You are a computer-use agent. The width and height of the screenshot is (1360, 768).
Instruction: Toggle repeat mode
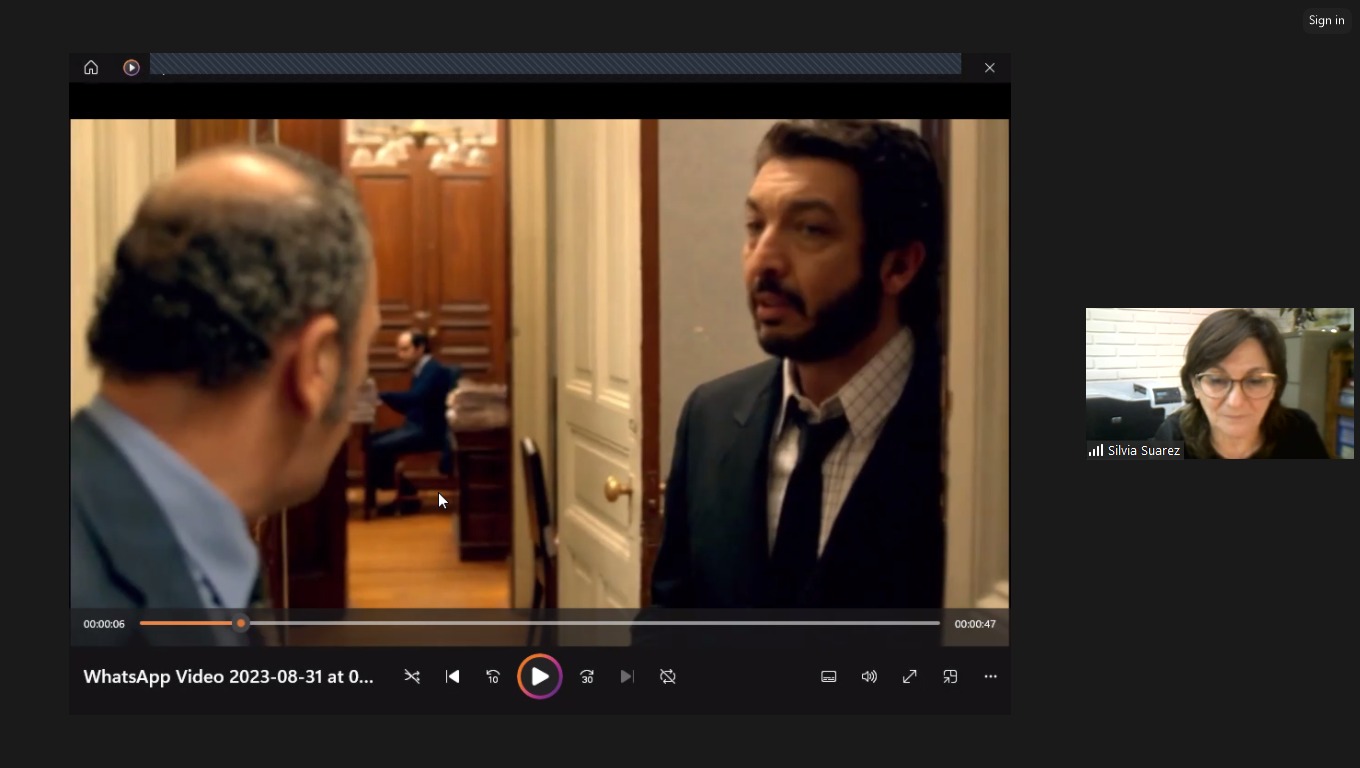point(668,677)
